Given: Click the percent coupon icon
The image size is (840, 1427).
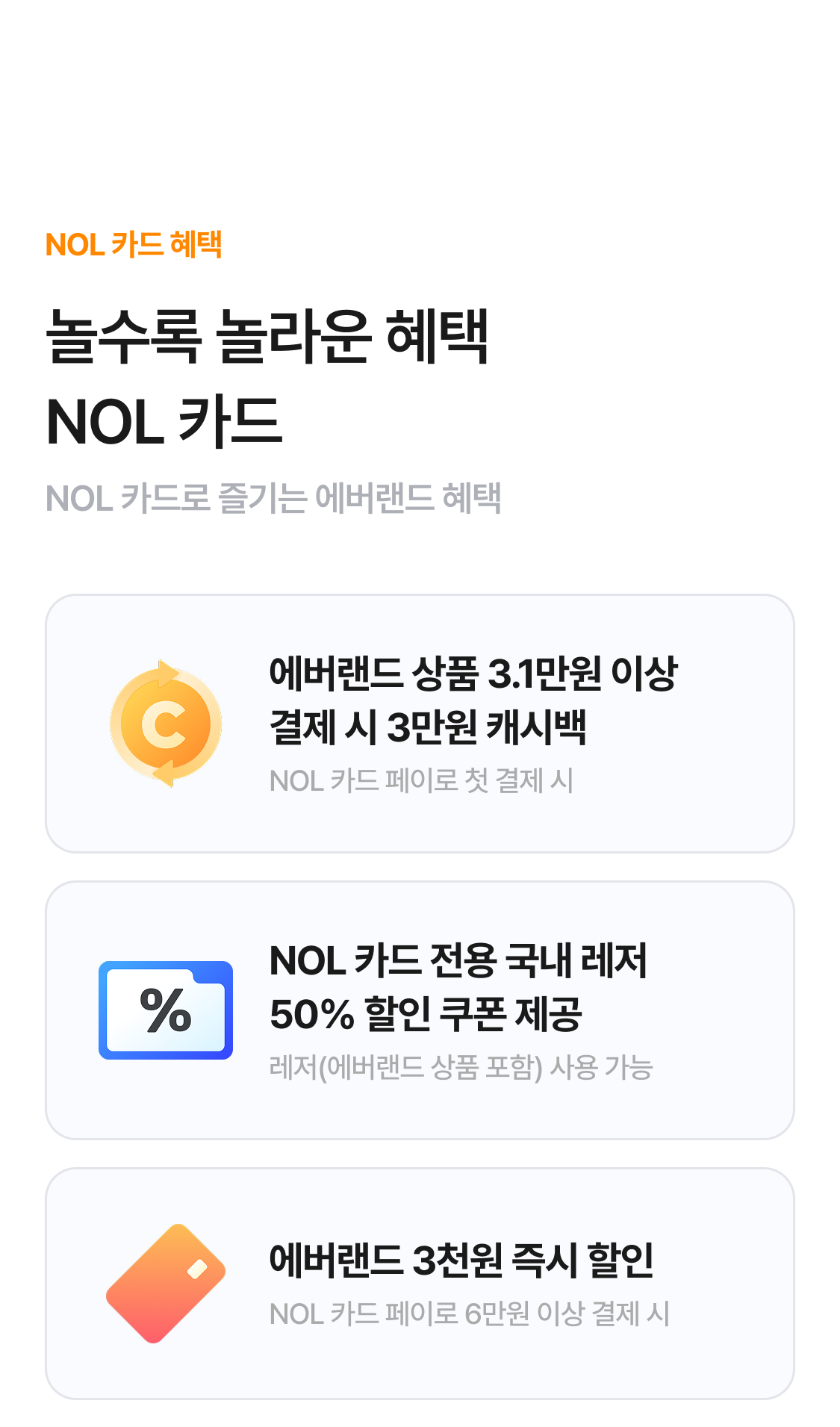Looking at the screenshot, I should point(166,1010).
